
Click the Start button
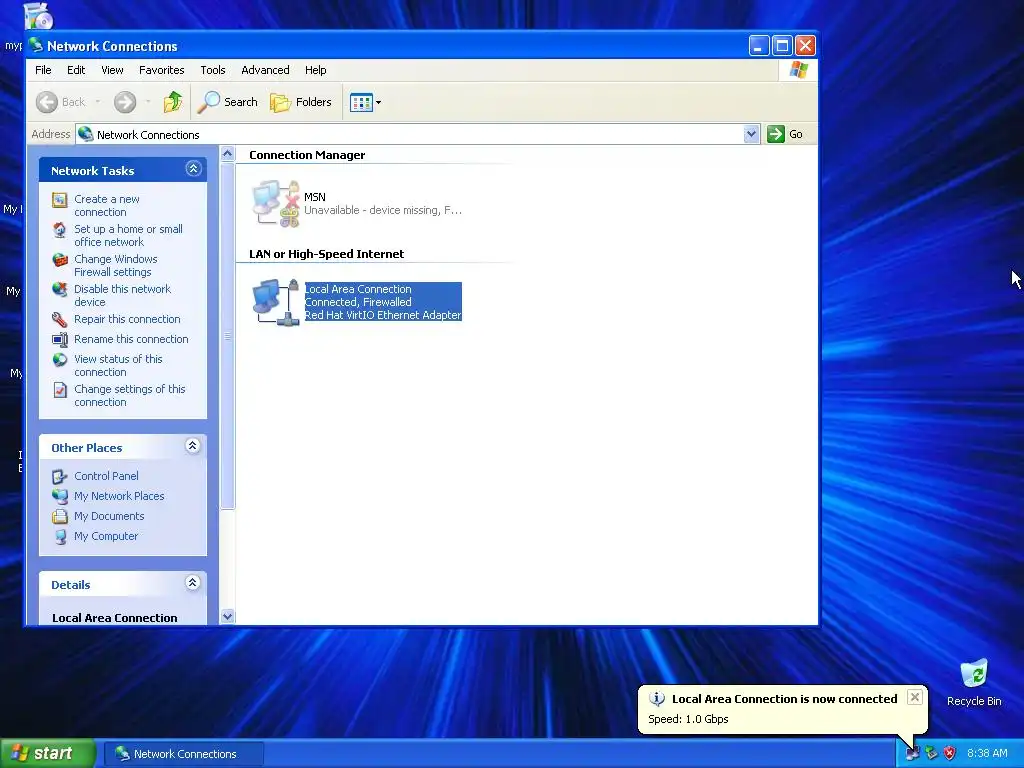coord(47,753)
